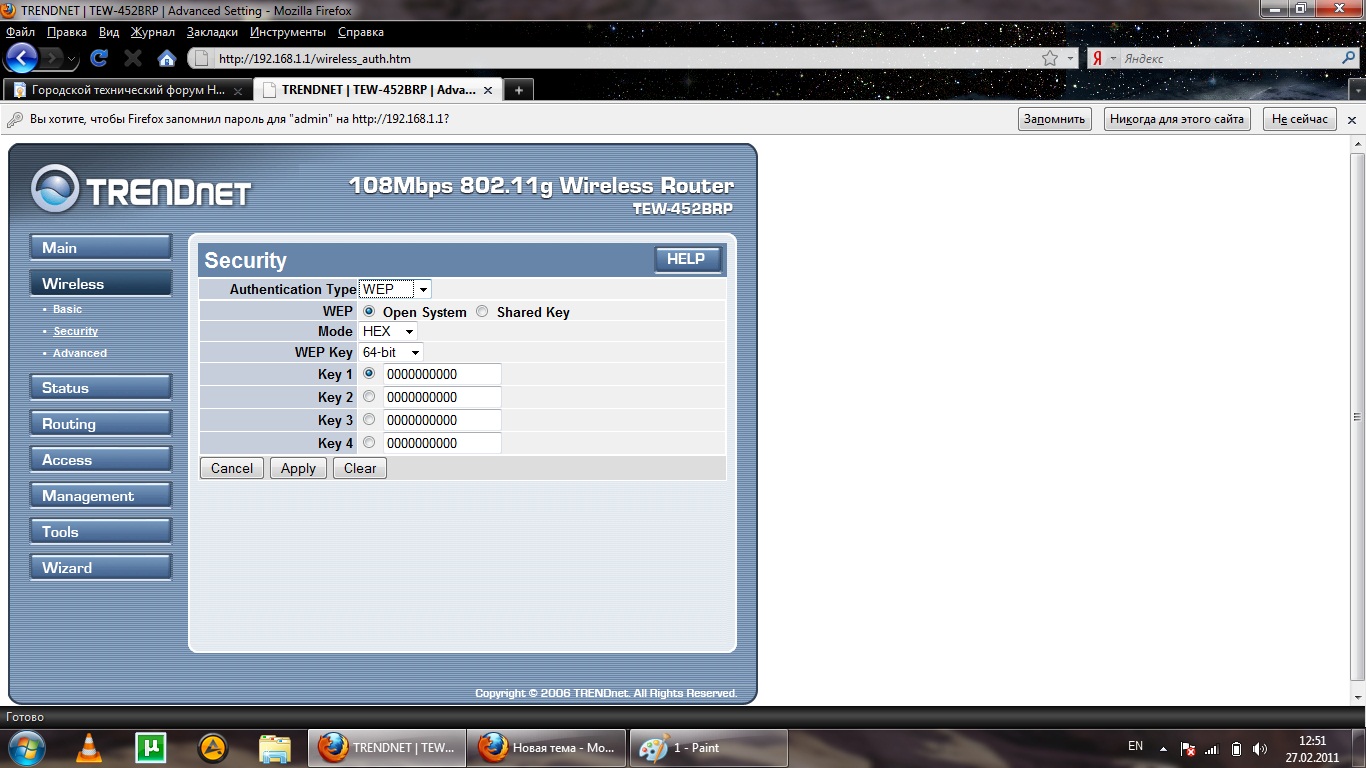The height and width of the screenshot is (768, 1366).
Task: Click the page vertical scrollbar
Action: pyautogui.click(x=1357, y=417)
